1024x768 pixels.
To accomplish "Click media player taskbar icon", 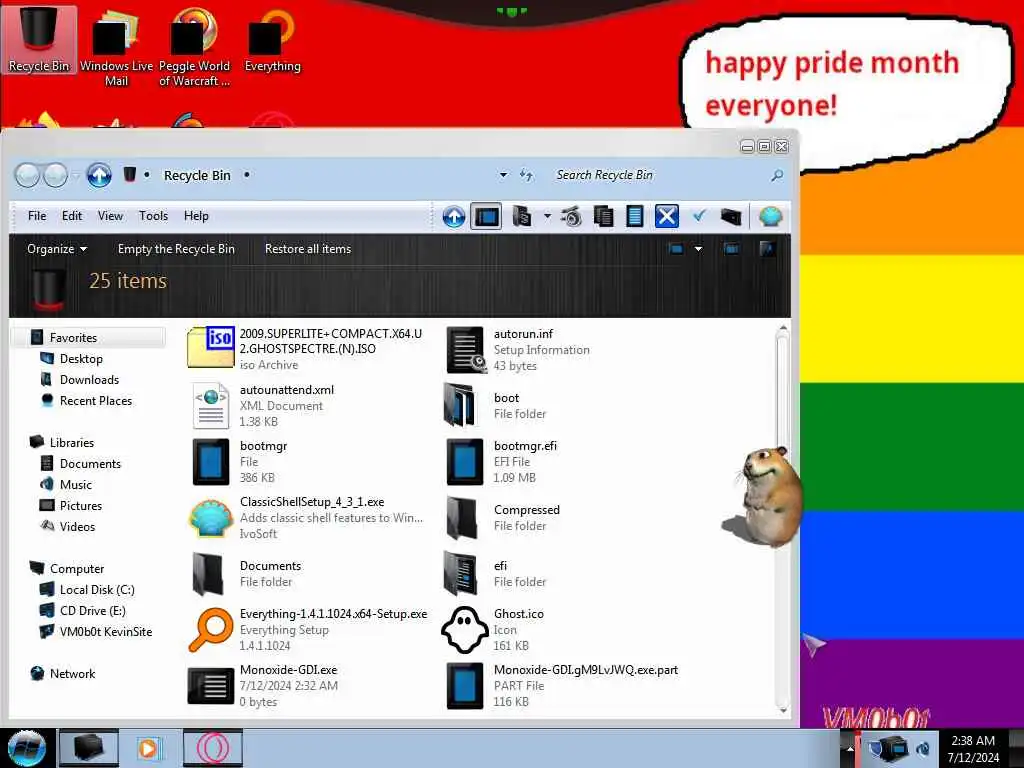I will pos(148,748).
